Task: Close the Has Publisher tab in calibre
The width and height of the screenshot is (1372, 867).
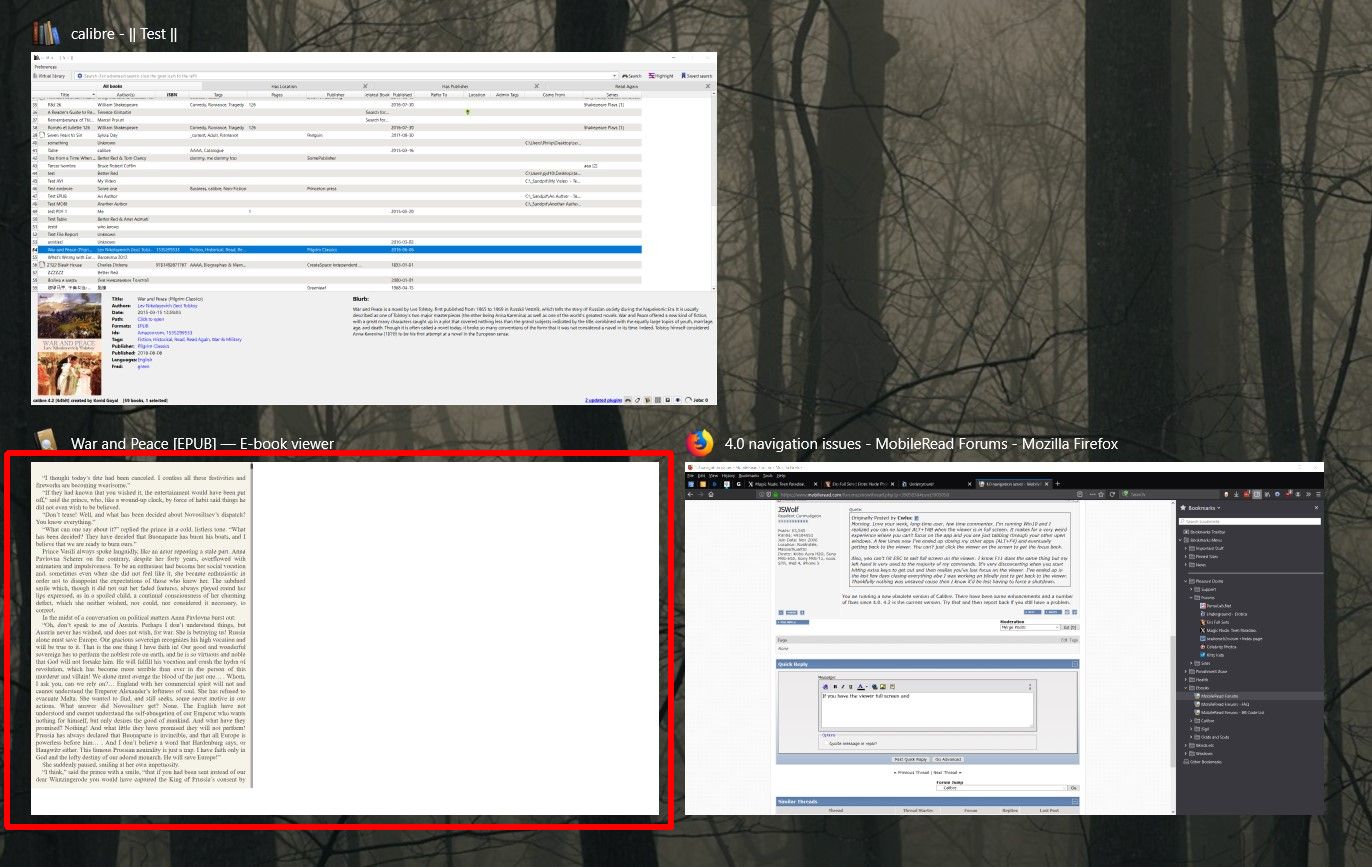Action: [537, 86]
